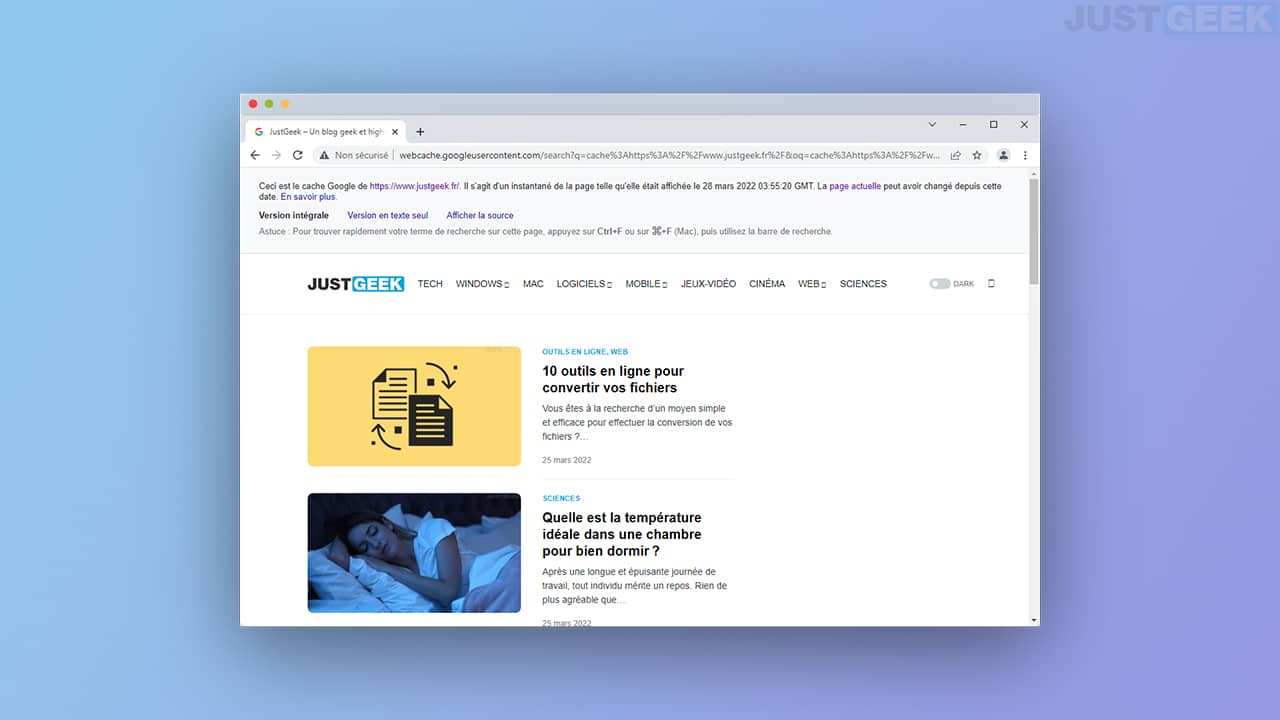Click the 'Afficher la source' link
The image size is (1280, 720).
tap(480, 215)
